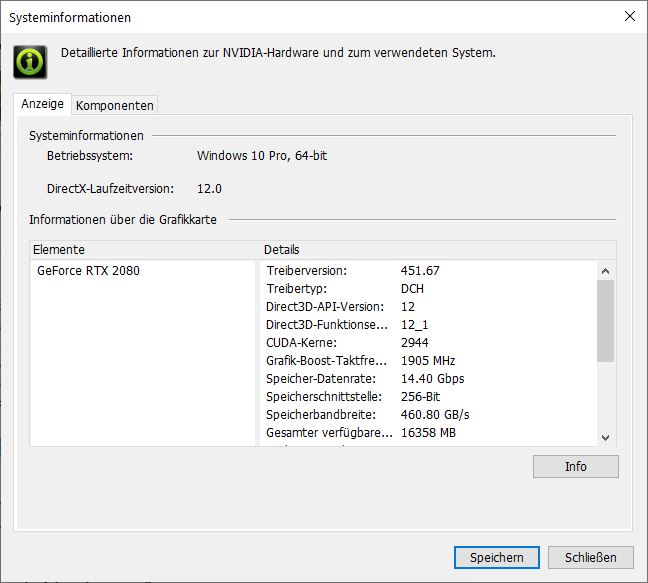648x583 pixels.
Task: Click the Info button
Action: point(575,466)
